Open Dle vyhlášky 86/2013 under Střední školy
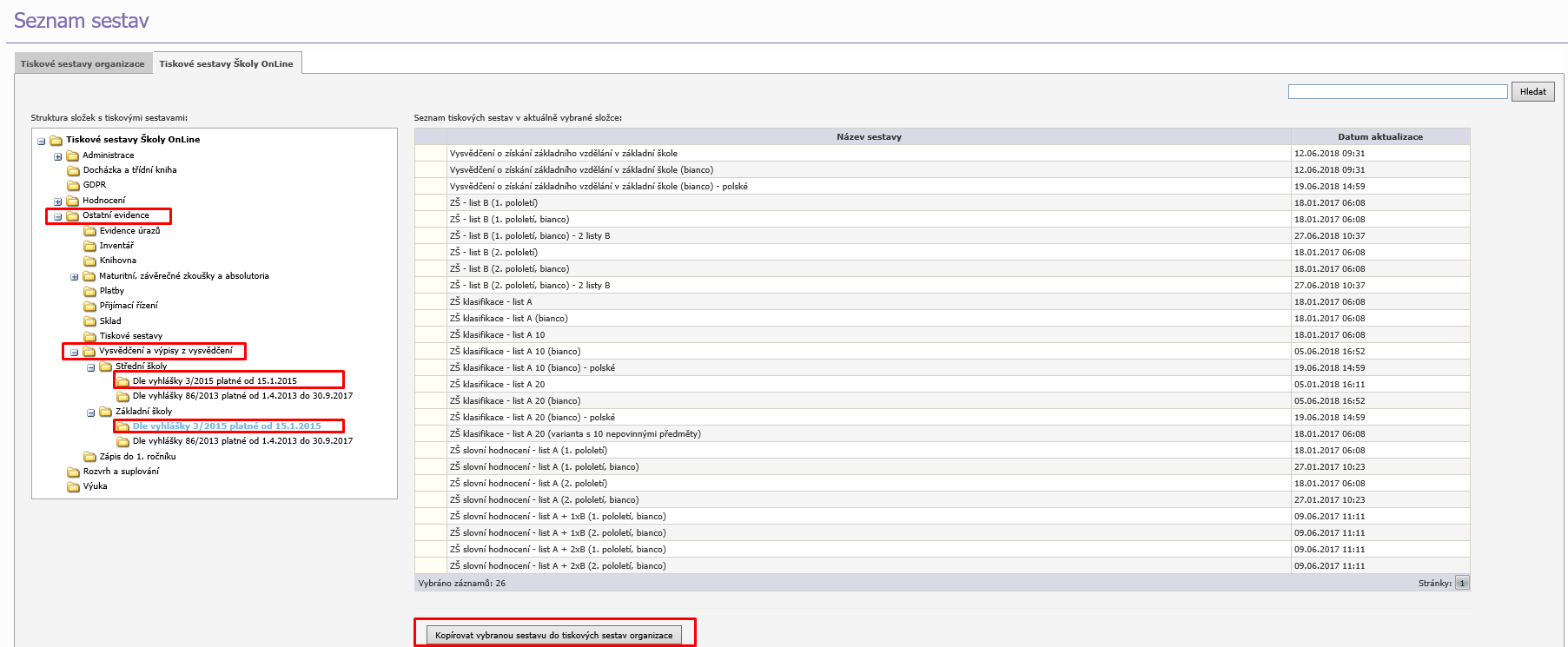Viewport: 1568px width, 647px height. tap(242, 396)
